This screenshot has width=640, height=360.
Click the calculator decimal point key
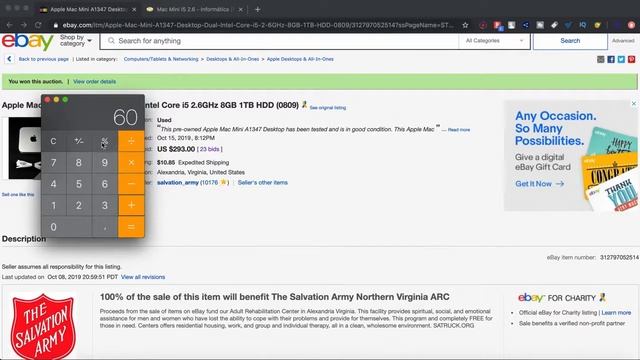click(104, 227)
